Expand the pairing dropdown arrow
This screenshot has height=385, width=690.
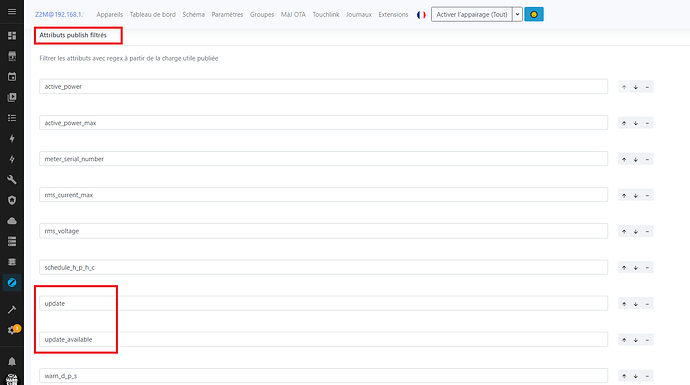coord(518,15)
